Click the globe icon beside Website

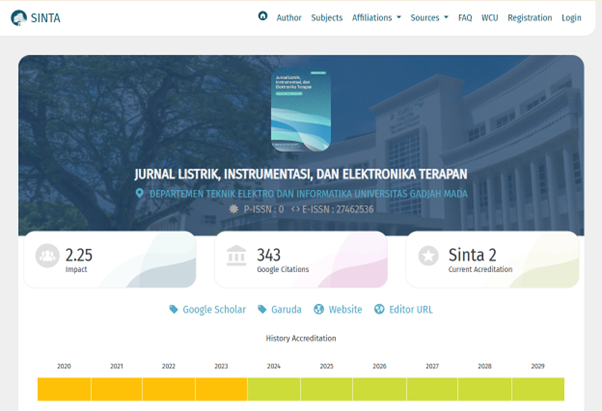point(319,310)
